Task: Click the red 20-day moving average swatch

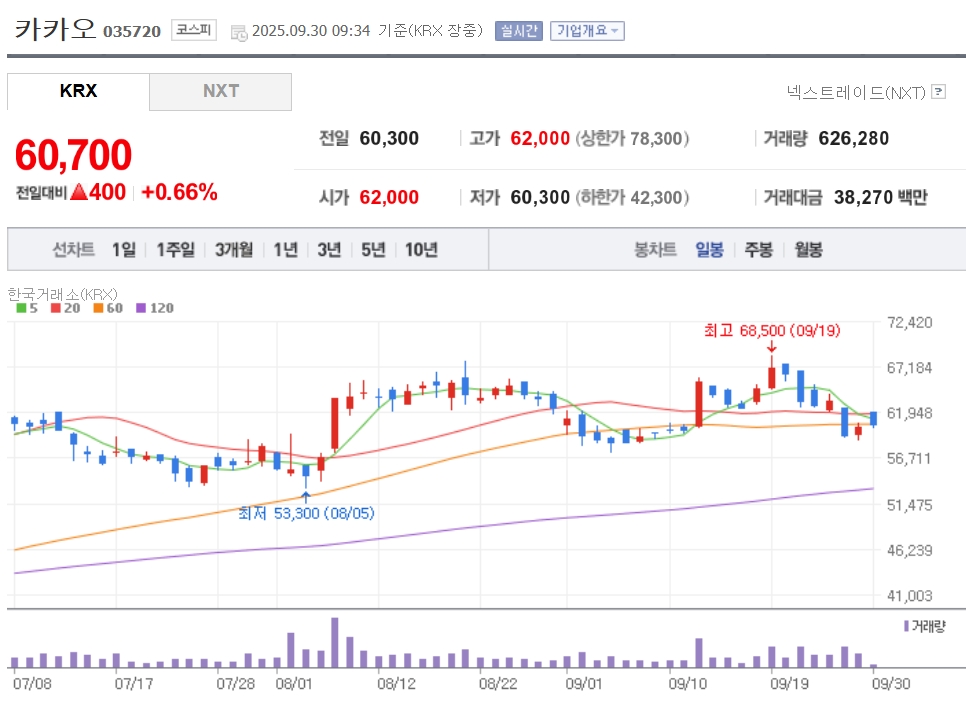Action: coord(56,308)
